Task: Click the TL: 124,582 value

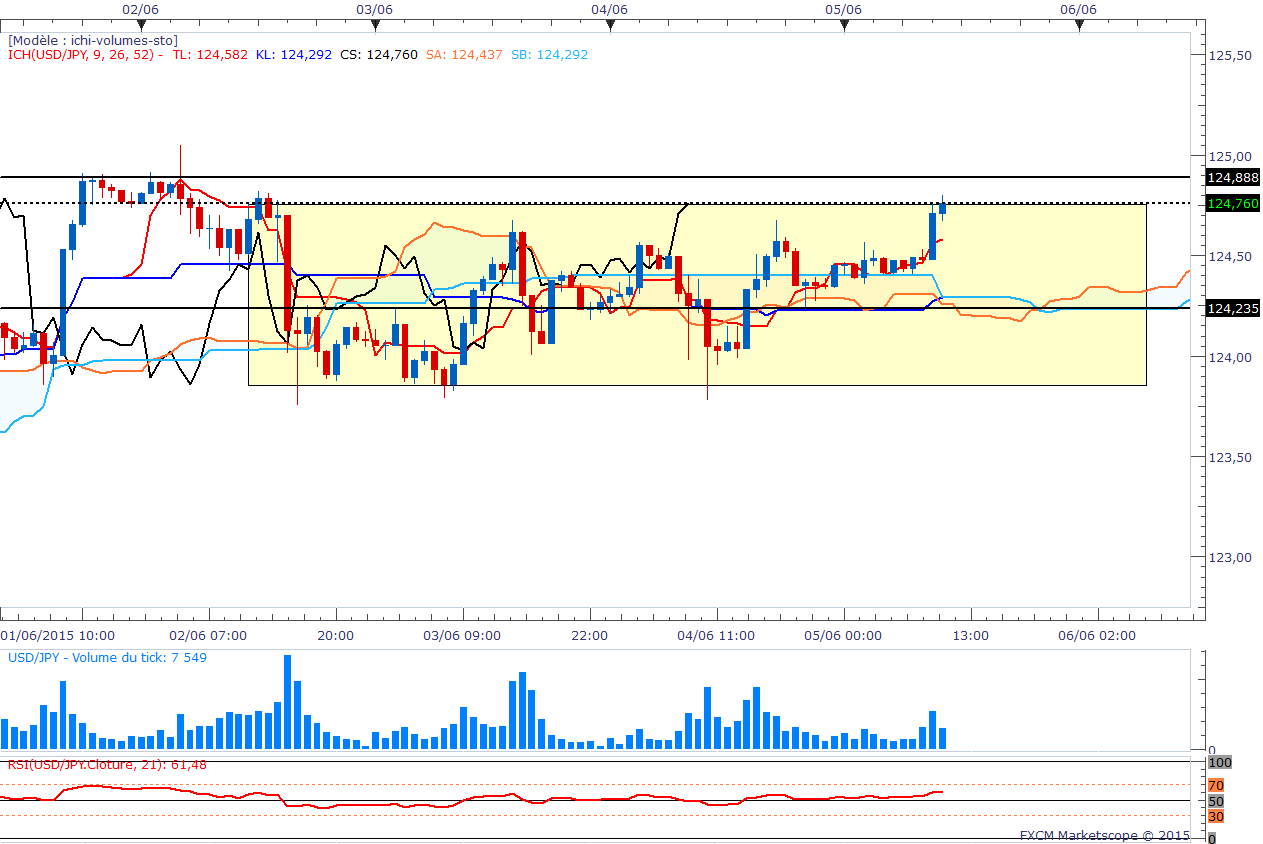Action: click(210, 55)
